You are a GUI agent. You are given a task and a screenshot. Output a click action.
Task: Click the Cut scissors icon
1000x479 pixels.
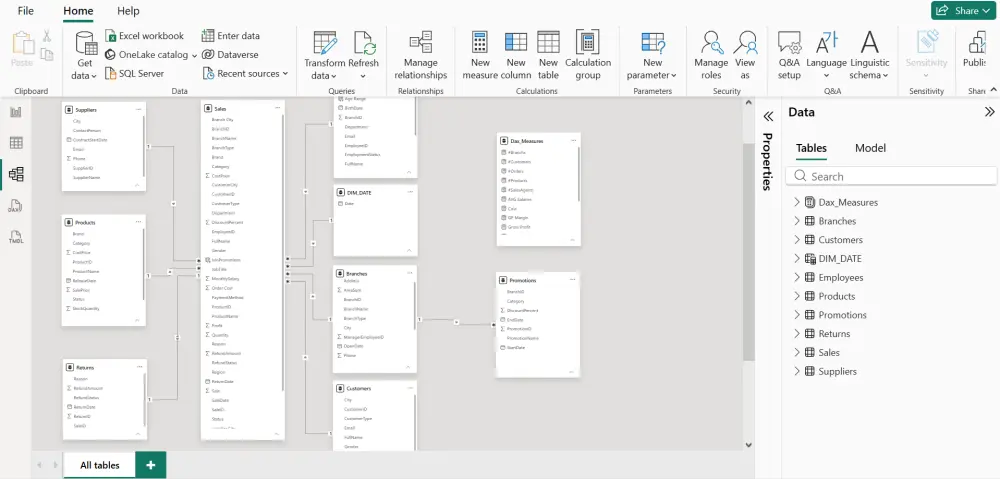click(47, 36)
